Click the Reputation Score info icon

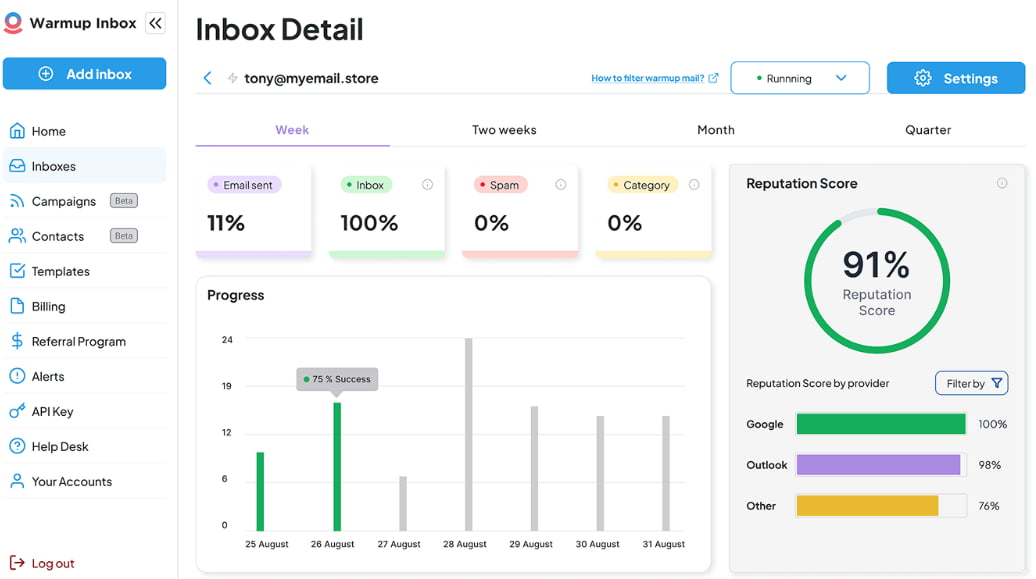click(1001, 184)
